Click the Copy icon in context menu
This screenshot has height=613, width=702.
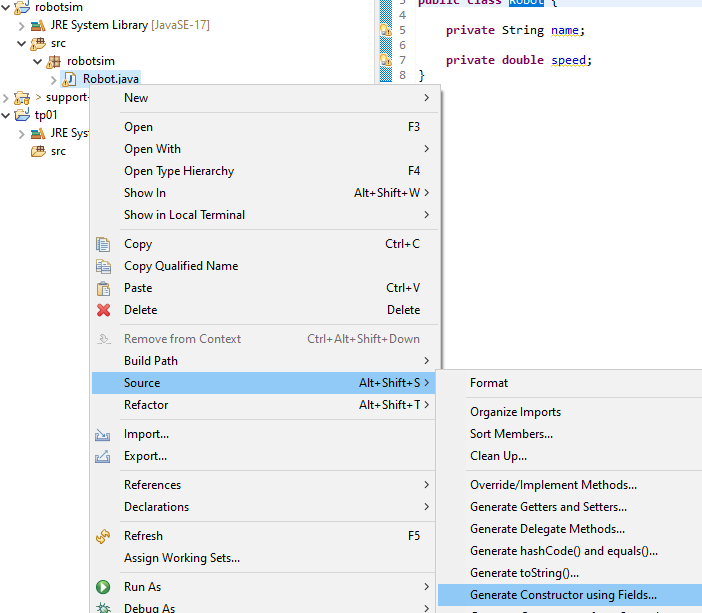pos(102,244)
